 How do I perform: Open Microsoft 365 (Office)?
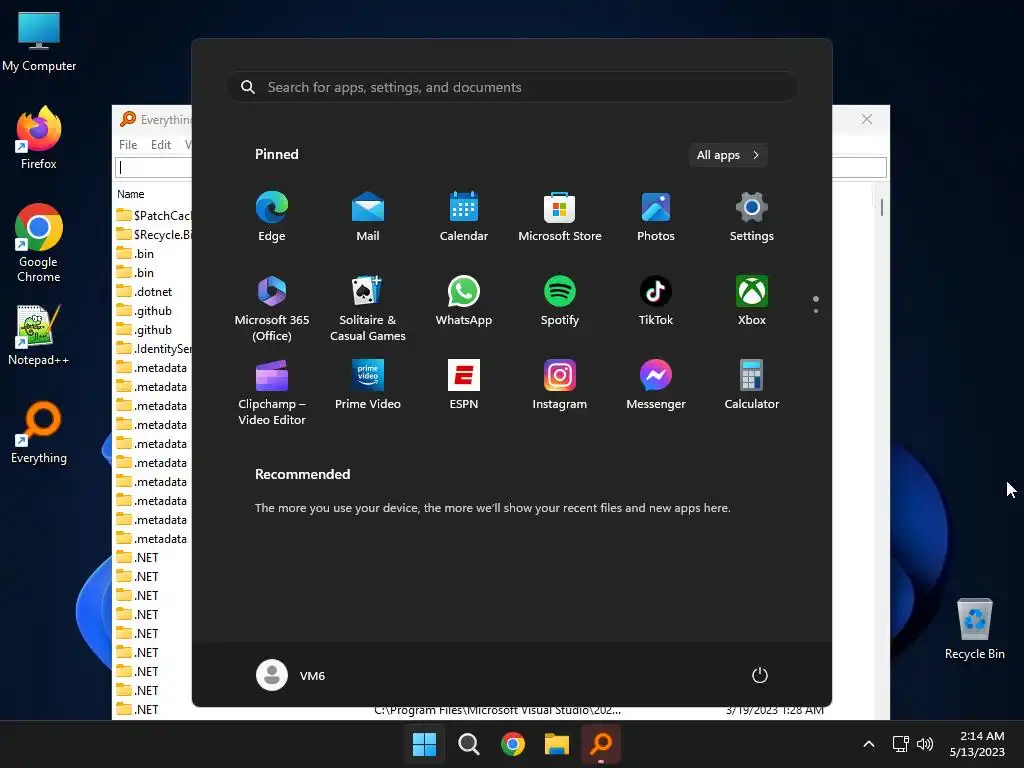272,308
